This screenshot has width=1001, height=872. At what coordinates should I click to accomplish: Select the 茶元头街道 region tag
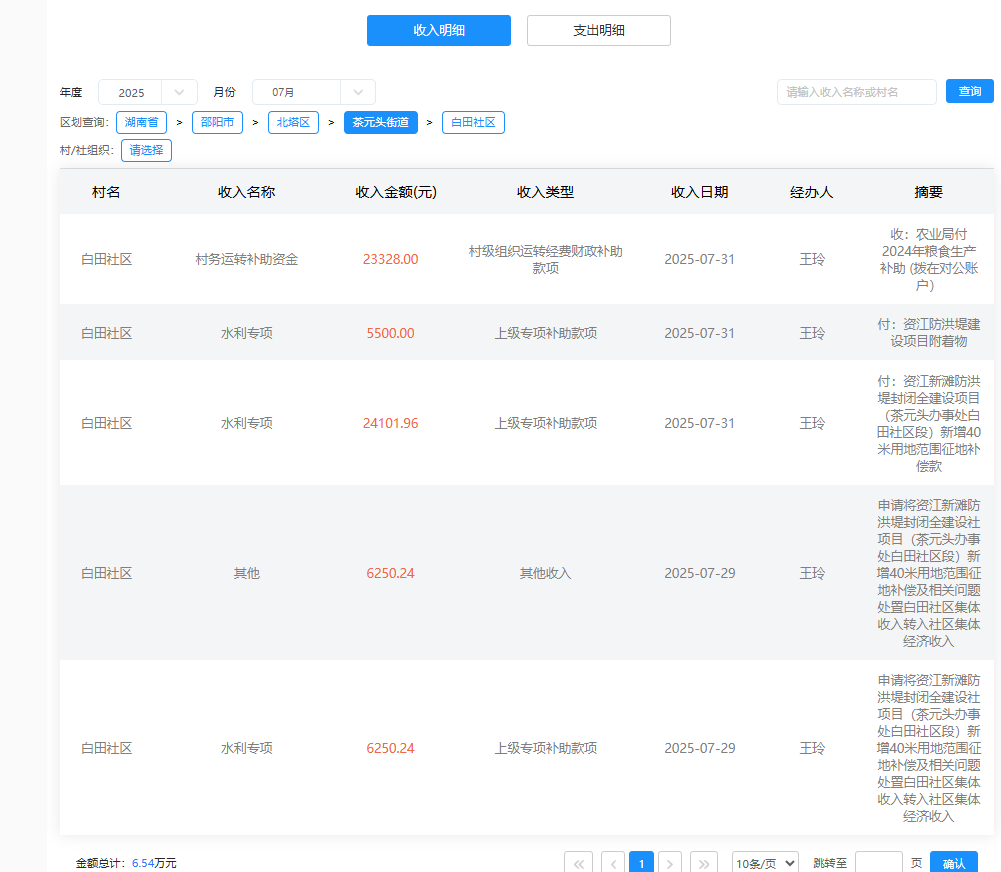(380, 122)
